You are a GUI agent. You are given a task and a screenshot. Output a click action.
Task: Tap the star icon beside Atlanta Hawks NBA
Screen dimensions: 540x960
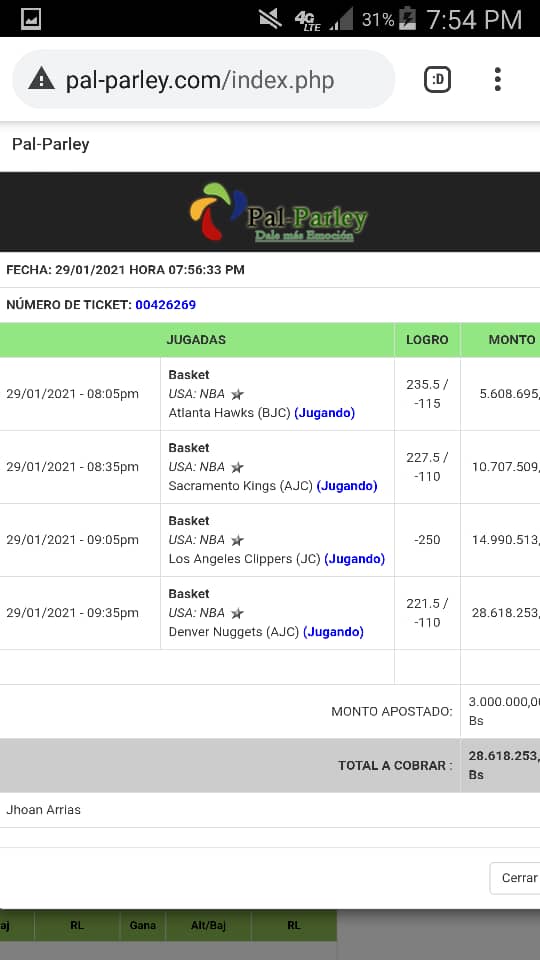pos(237,394)
